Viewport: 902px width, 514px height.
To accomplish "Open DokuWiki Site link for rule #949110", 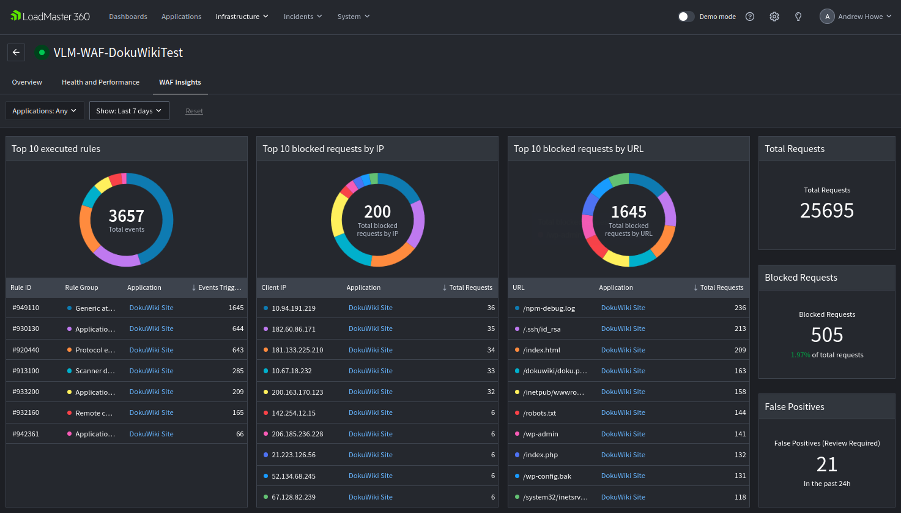I will click(x=151, y=308).
